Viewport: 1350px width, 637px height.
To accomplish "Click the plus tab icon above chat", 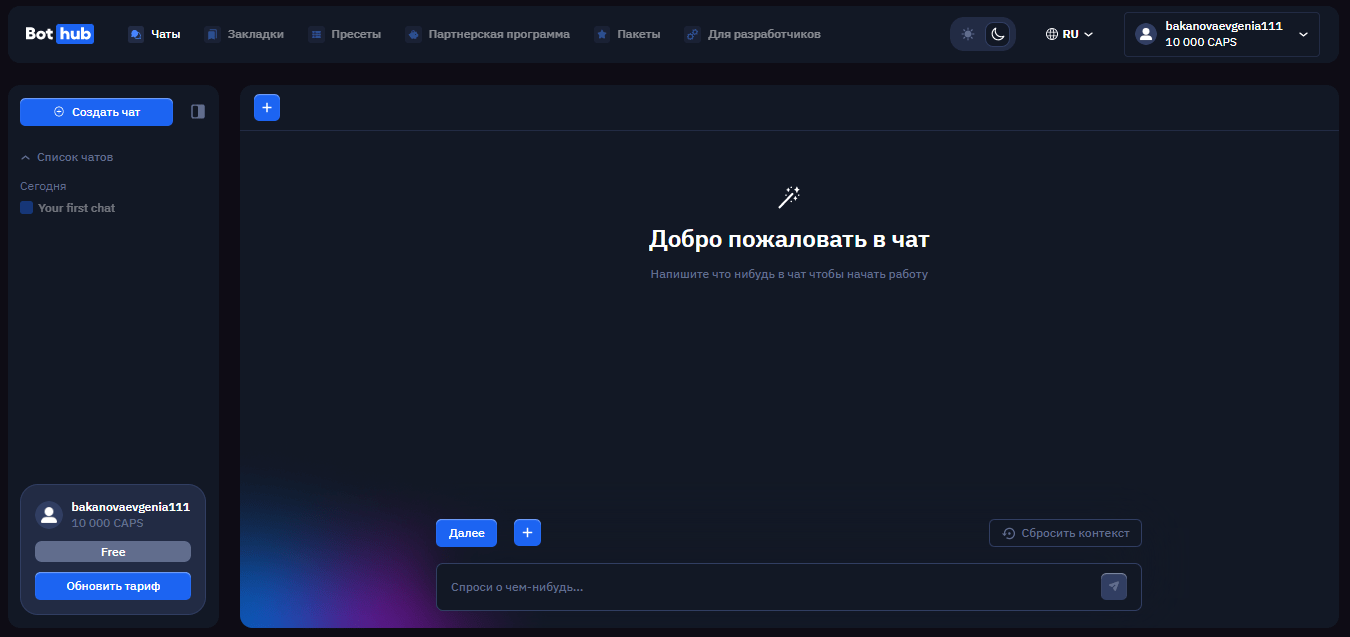I will coord(267,108).
